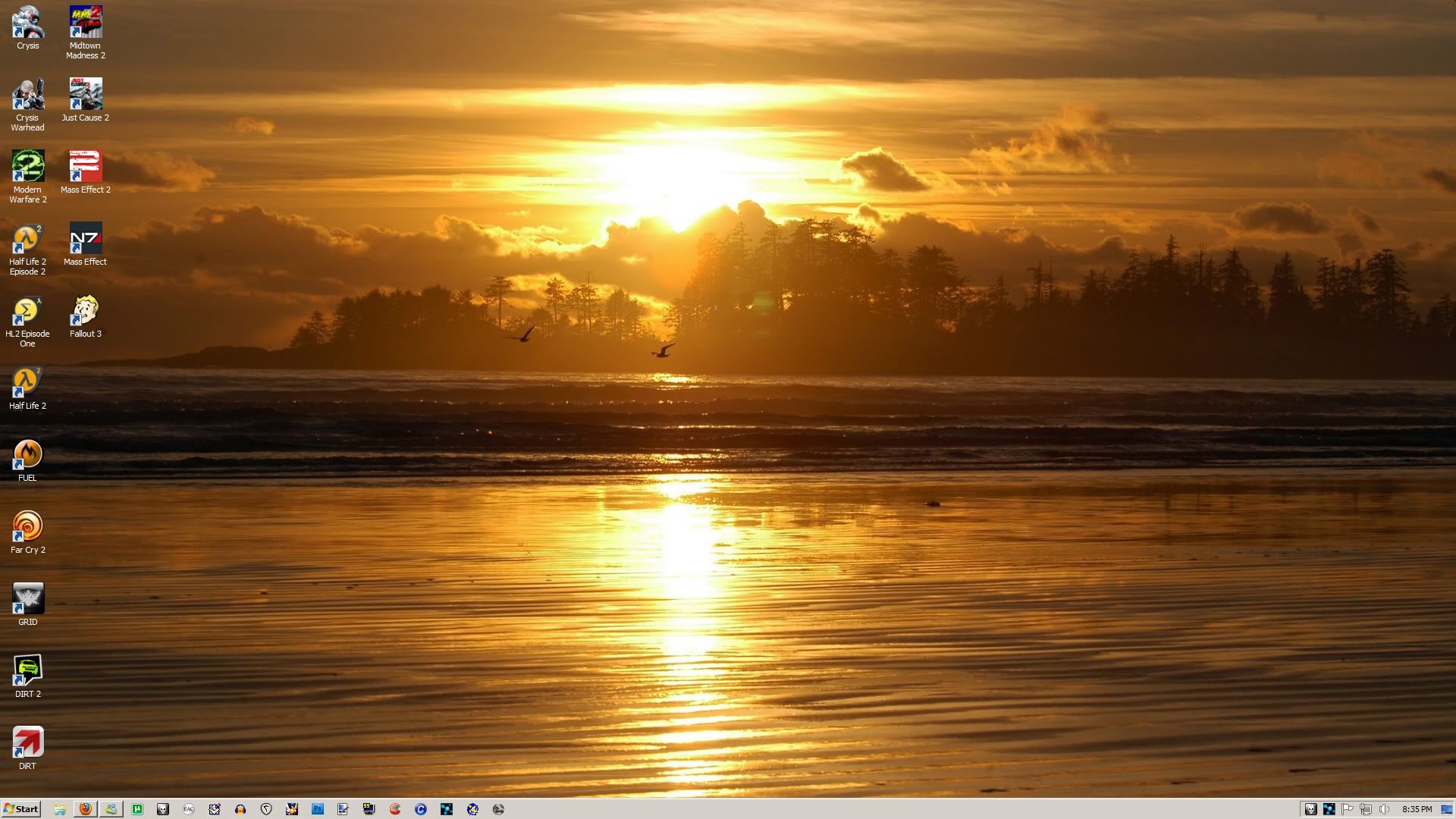The image size is (1456, 819).
Task: Click the Far Cry 2 desktop icon
Action: (x=27, y=527)
